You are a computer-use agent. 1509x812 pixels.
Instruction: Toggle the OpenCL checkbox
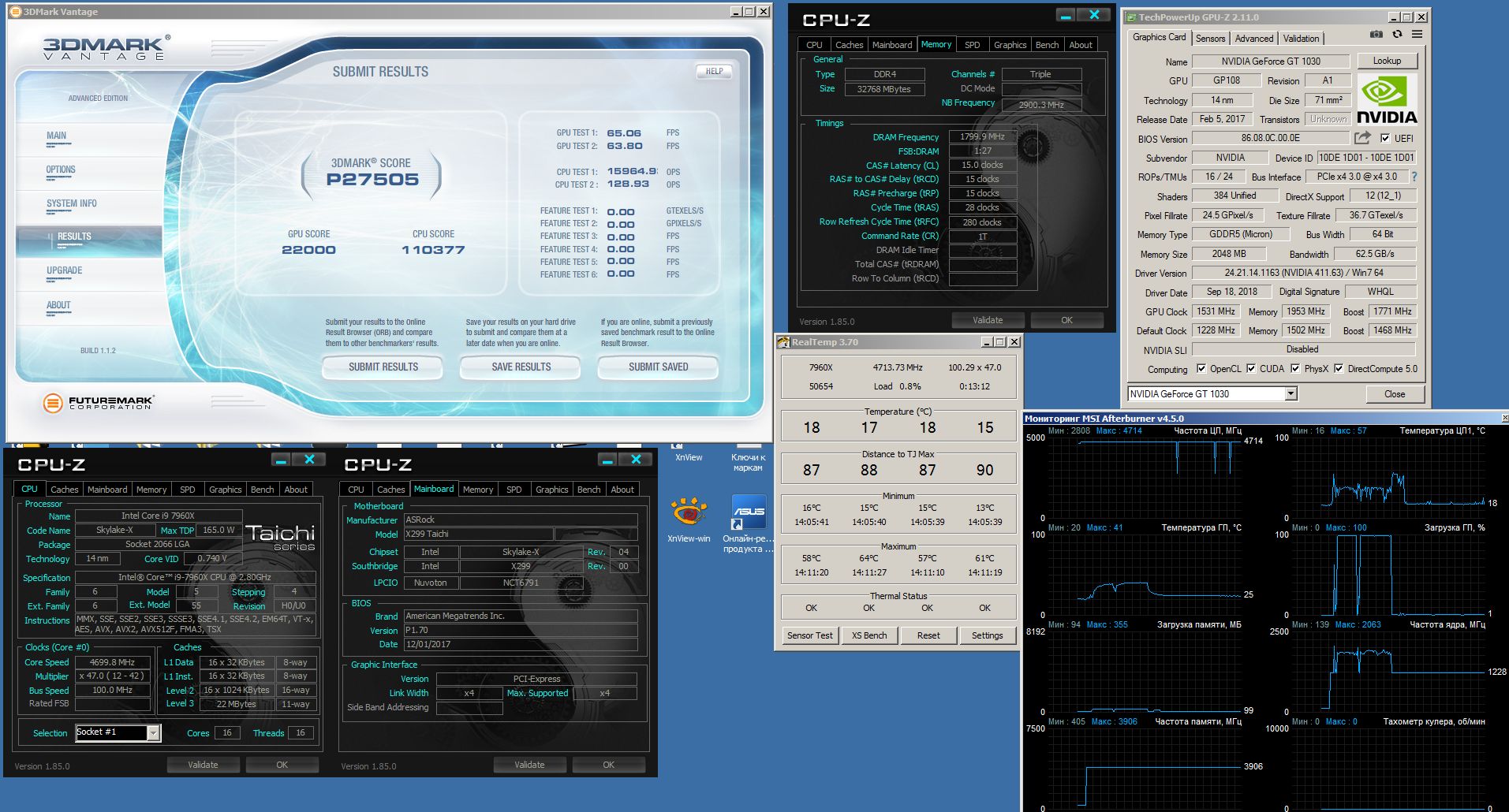click(x=1201, y=368)
